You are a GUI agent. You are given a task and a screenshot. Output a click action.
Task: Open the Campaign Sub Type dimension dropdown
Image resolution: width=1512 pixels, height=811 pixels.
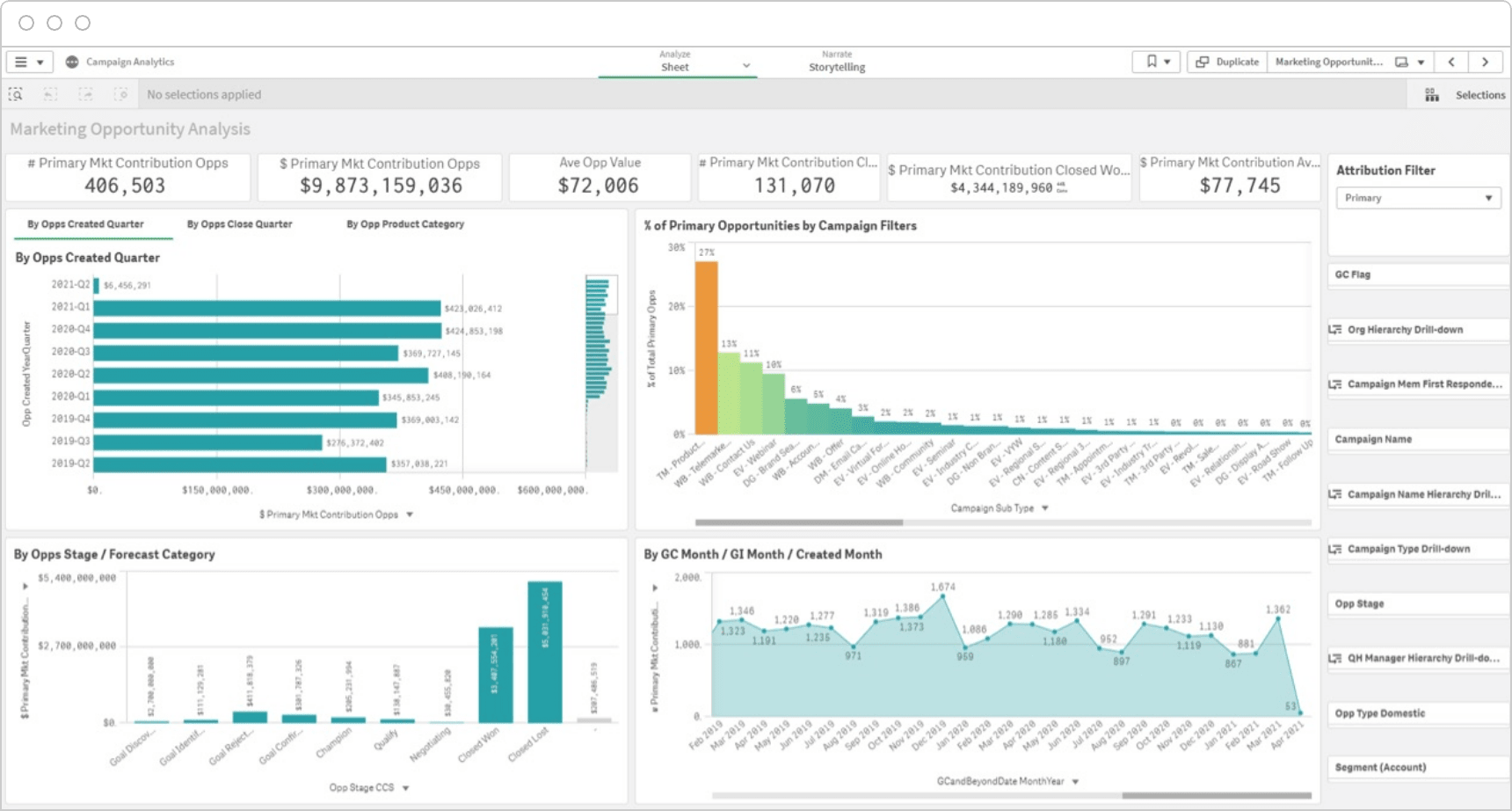point(1044,508)
